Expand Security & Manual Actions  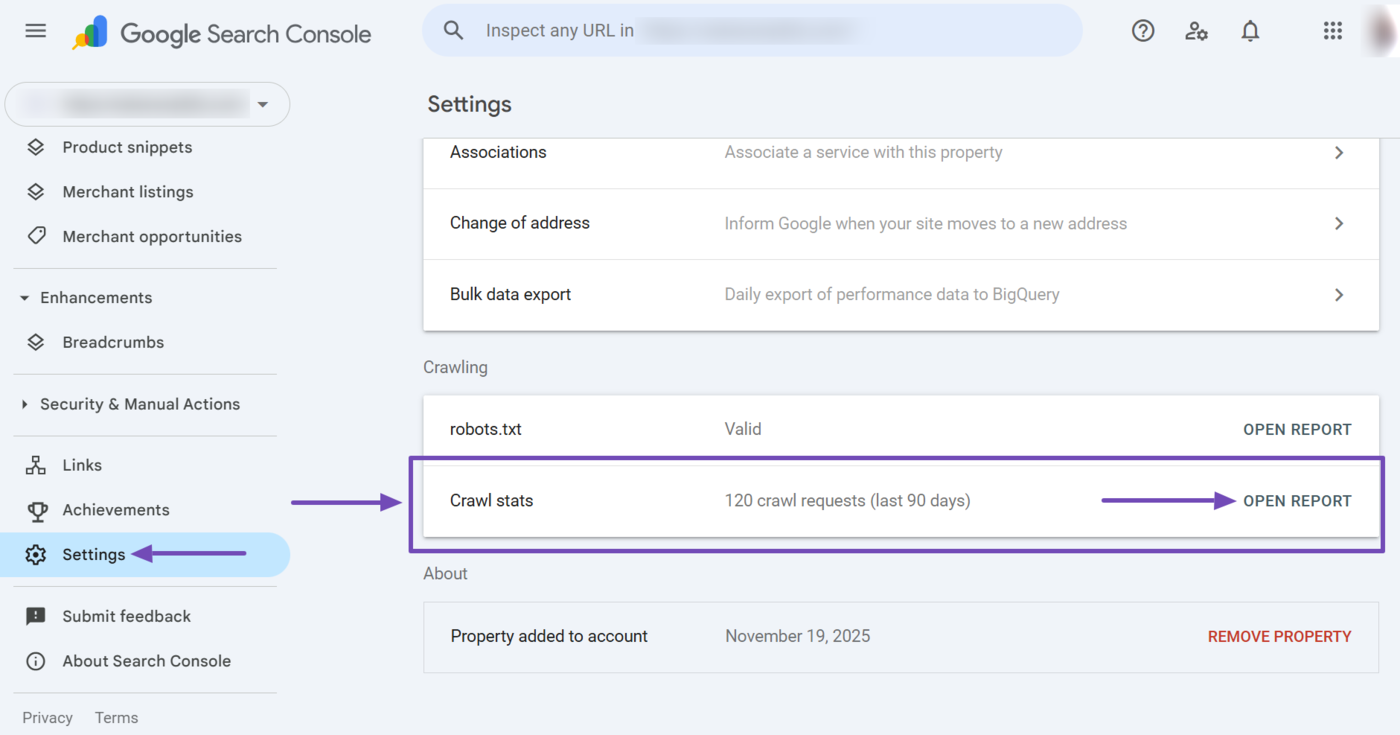[x=24, y=404]
